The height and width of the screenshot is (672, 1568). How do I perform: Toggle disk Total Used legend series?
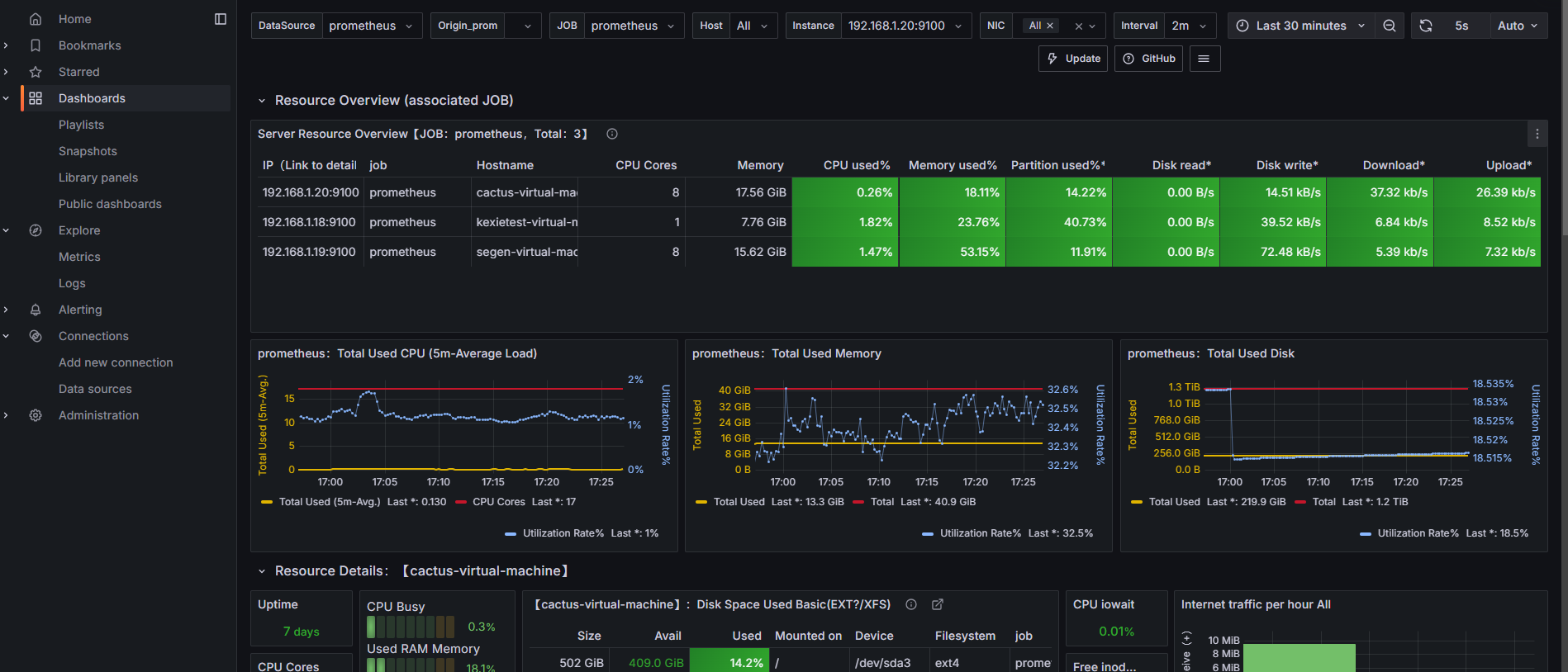click(x=1175, y=502)
